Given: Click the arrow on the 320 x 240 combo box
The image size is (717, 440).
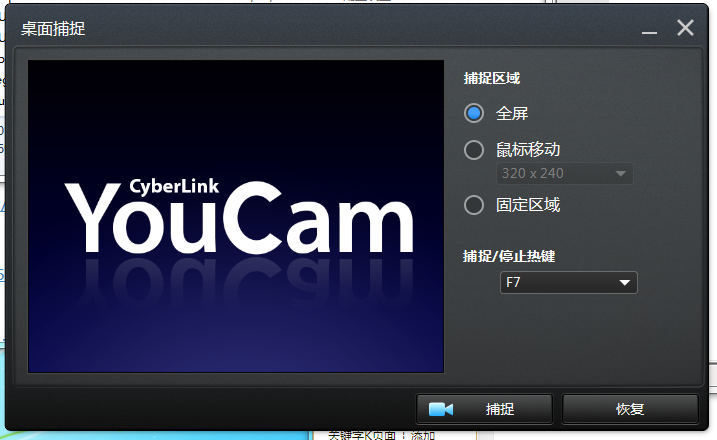Looking at the screenshot, I should tap(621, 173).
